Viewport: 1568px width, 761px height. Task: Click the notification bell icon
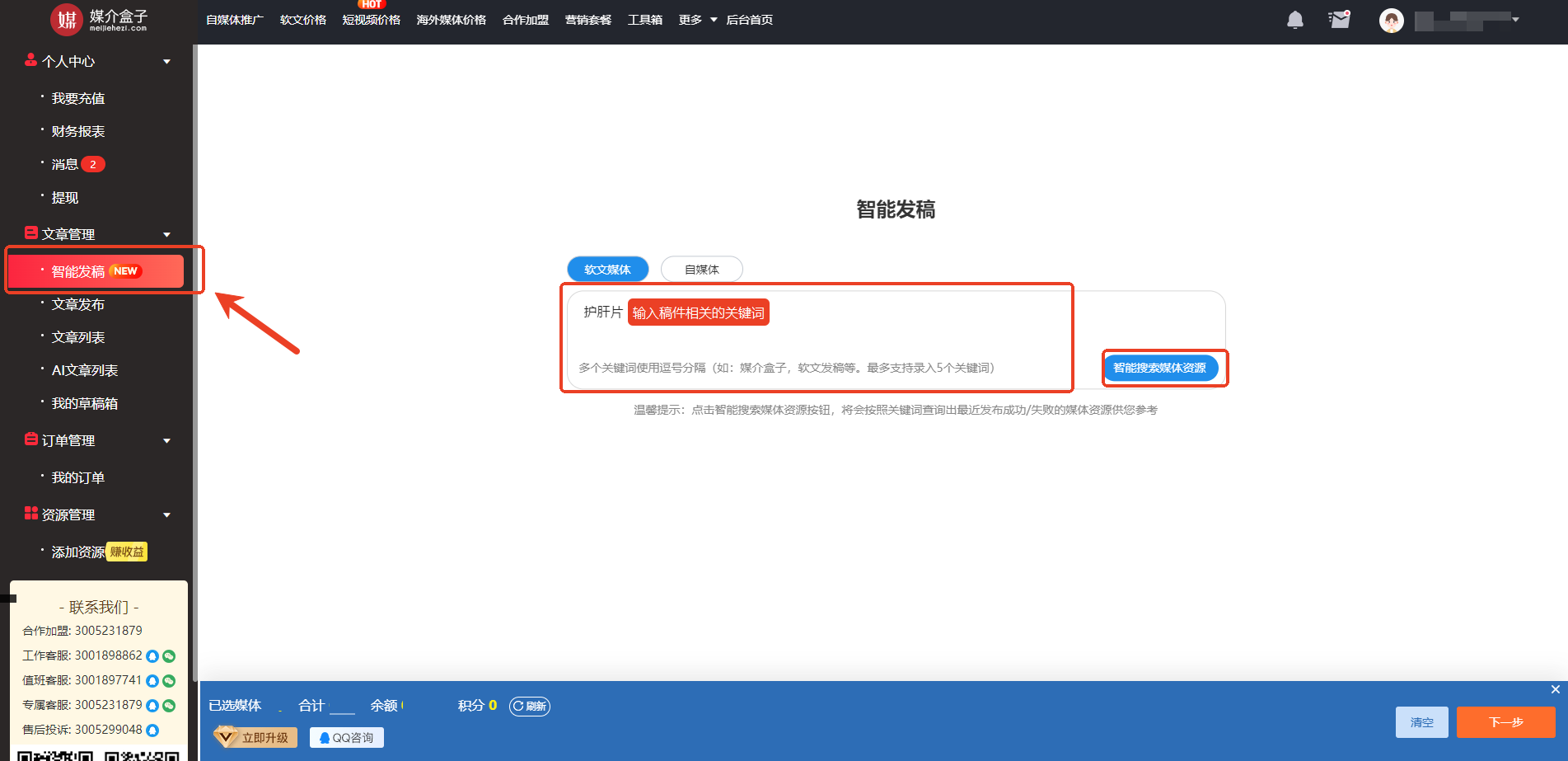1294,20
